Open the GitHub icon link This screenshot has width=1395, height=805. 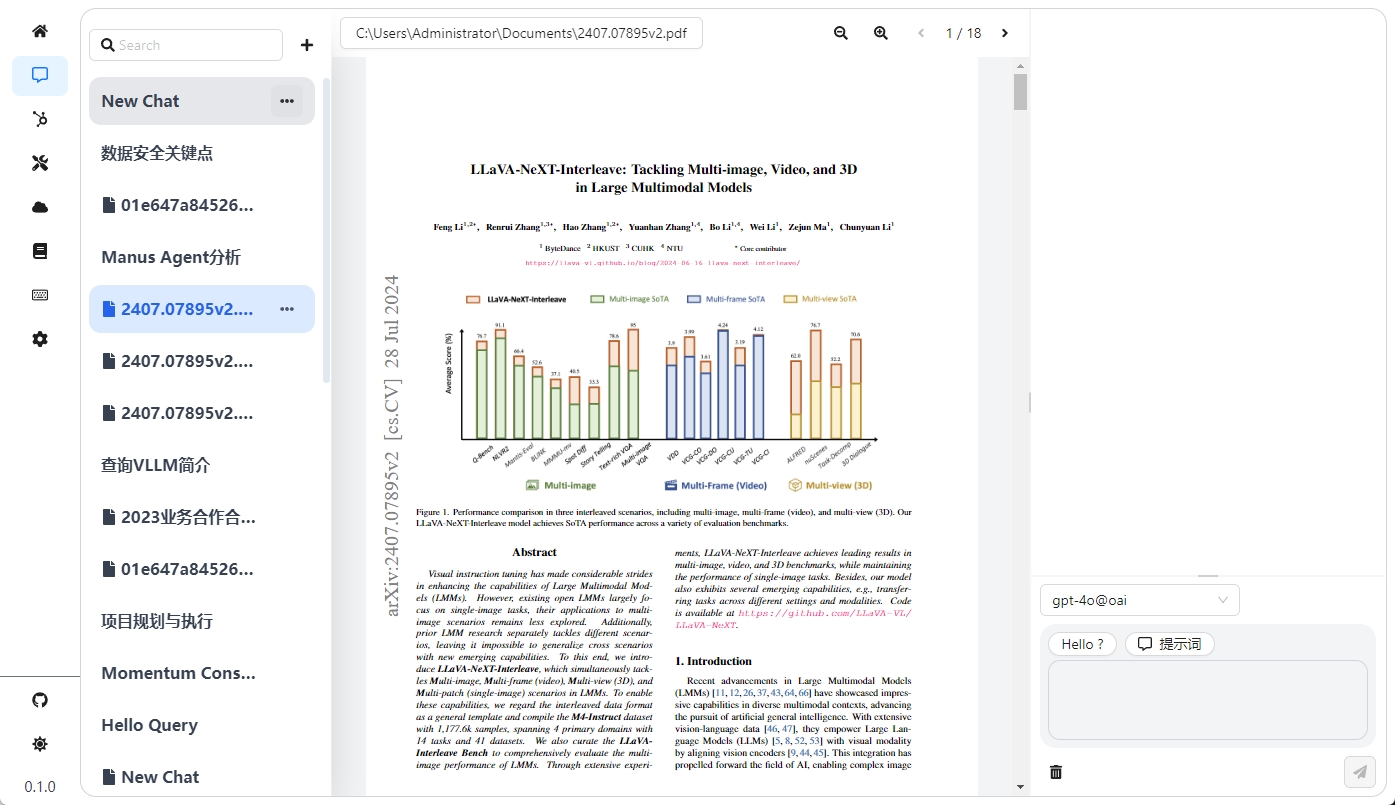tap(40, 700)
